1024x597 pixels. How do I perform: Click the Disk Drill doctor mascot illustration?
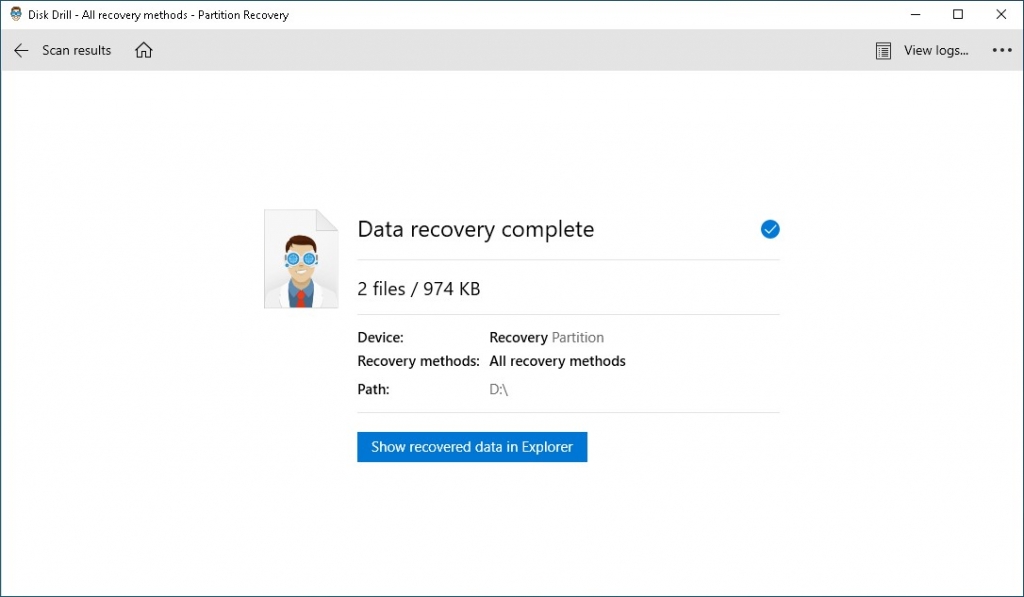tap(300, 258)
